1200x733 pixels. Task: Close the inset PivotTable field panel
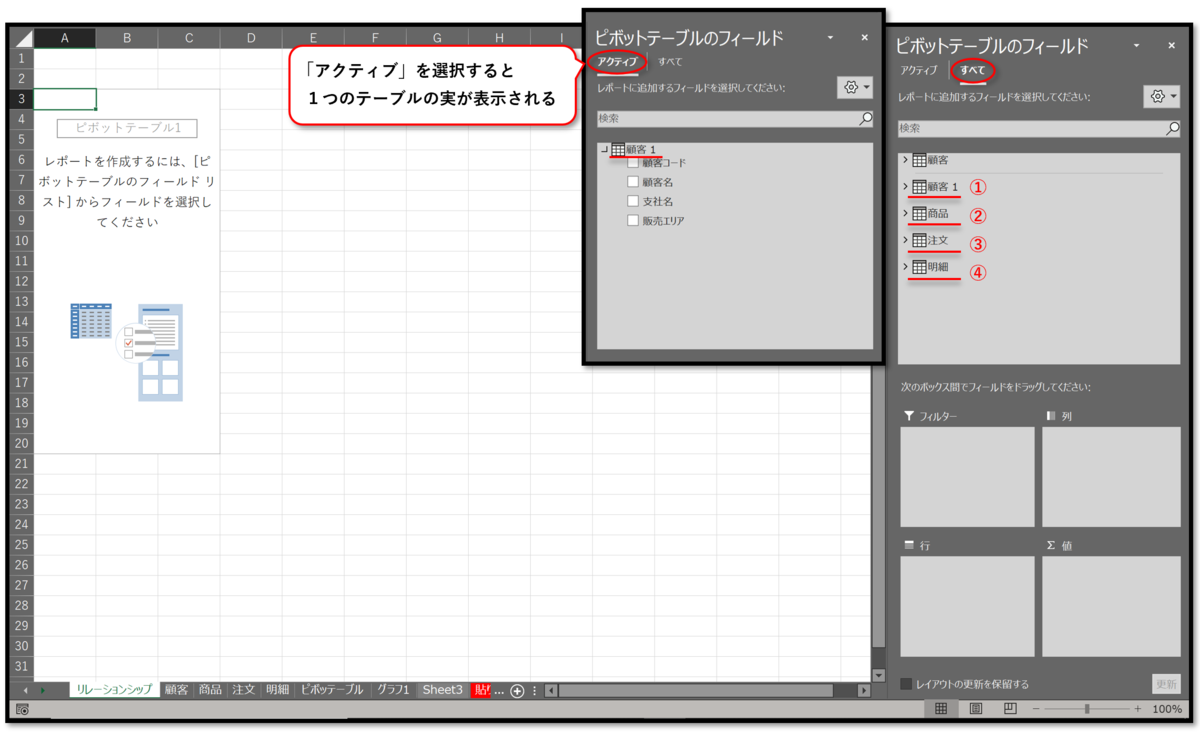click(865, 38)
